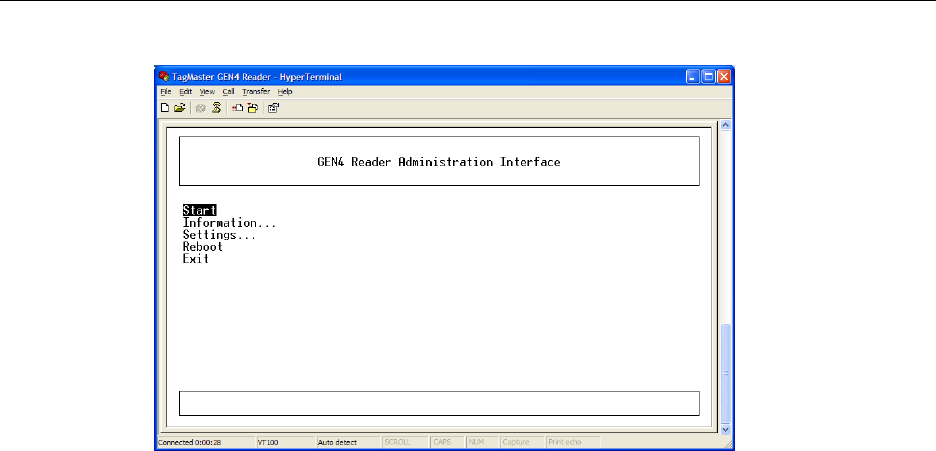936x451 pixels.
Task: Click the New connection toolbar icon
Action: coord(165,108)
